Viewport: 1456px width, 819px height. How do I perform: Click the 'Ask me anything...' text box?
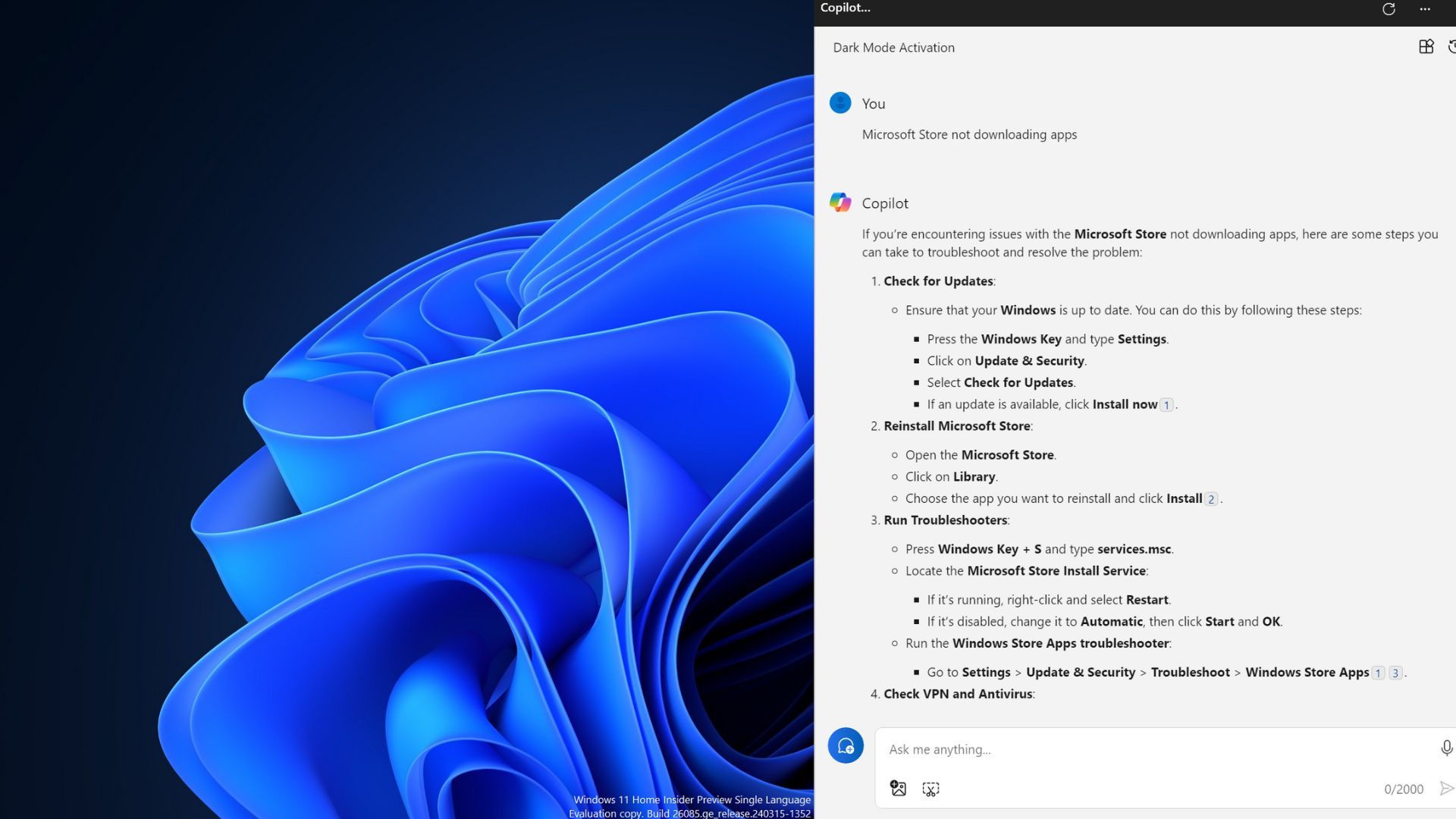coord(1153,749)
